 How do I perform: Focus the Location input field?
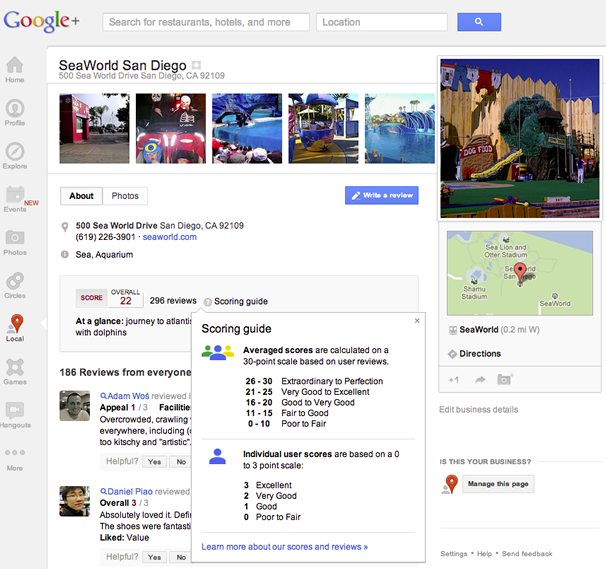[x=382, y=22]
